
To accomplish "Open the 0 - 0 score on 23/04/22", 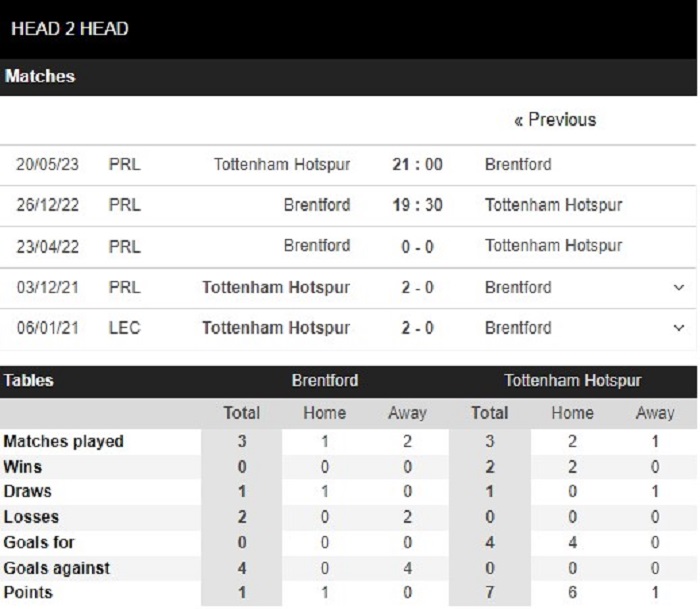I will 417,246.
